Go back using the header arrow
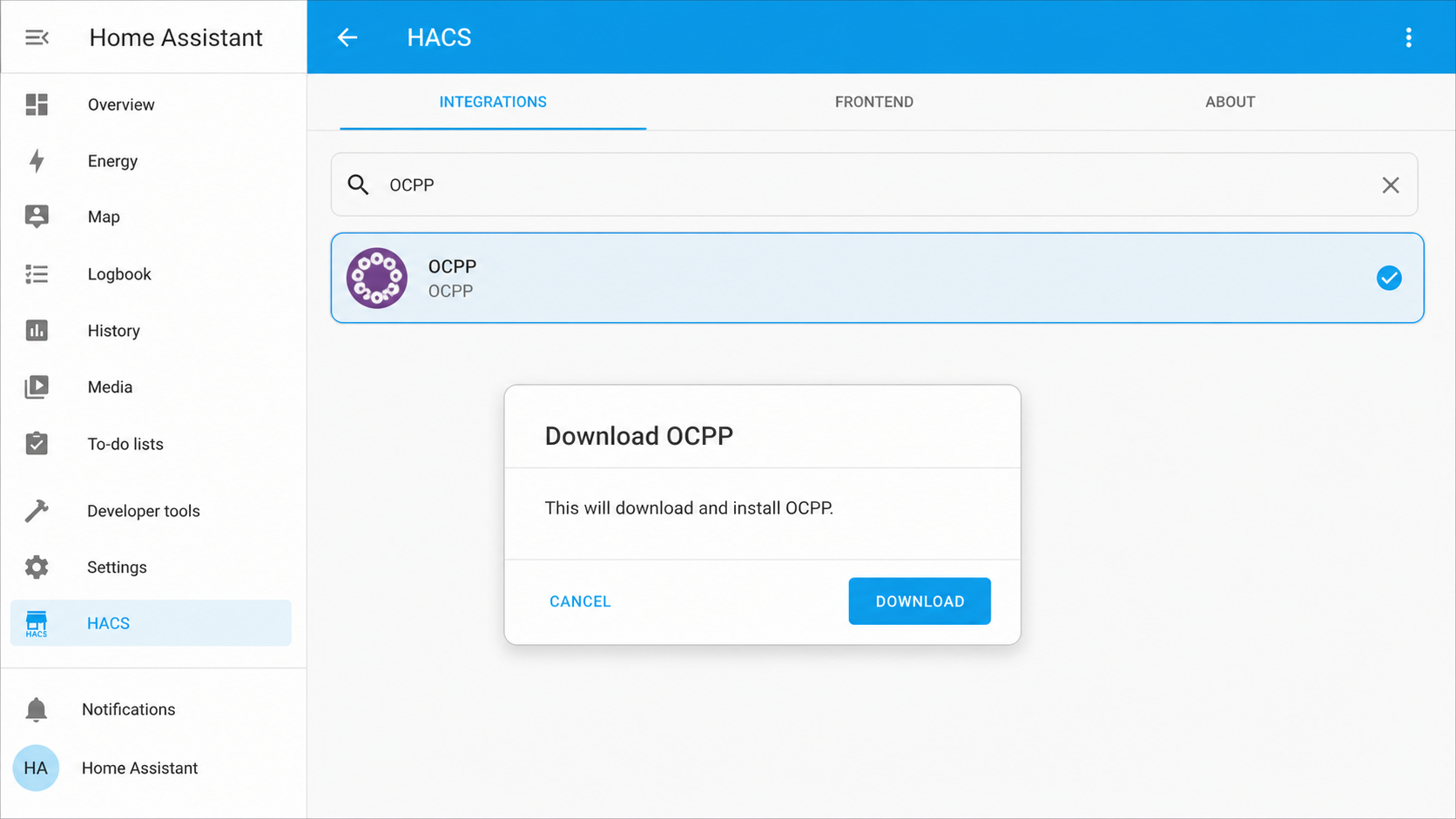 pos(347,37)
